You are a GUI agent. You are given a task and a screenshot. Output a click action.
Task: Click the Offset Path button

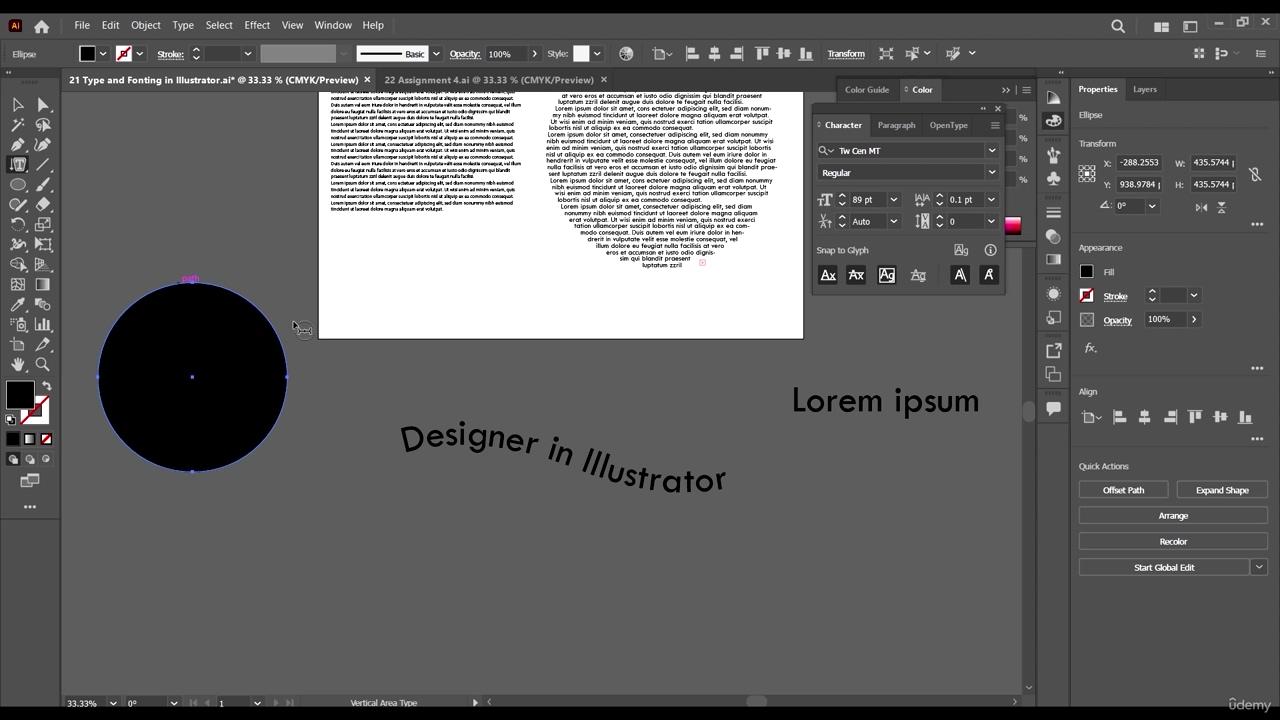pyautogui.click(x=1123, y=490)
